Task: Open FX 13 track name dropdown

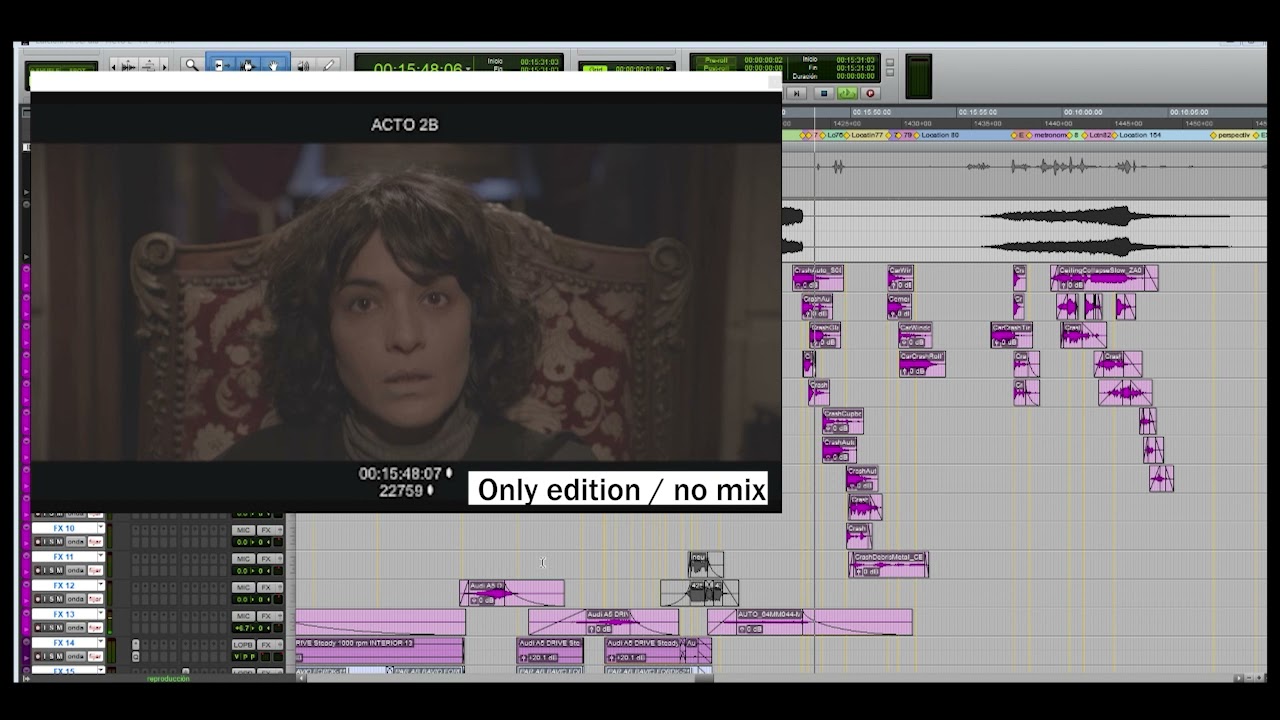Action: 101,614
